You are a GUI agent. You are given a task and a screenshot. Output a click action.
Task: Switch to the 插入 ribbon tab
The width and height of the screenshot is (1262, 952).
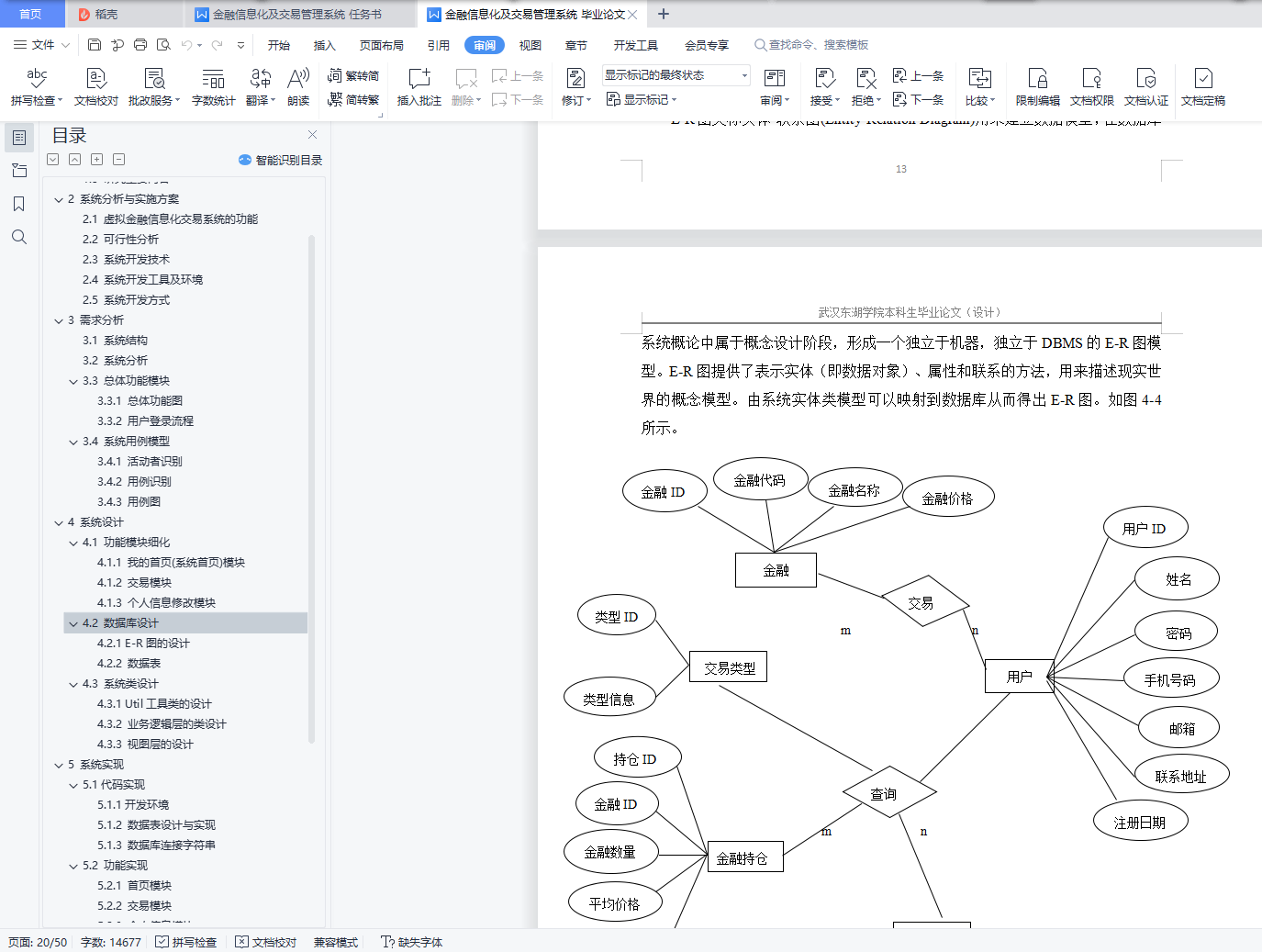(325, 45)
